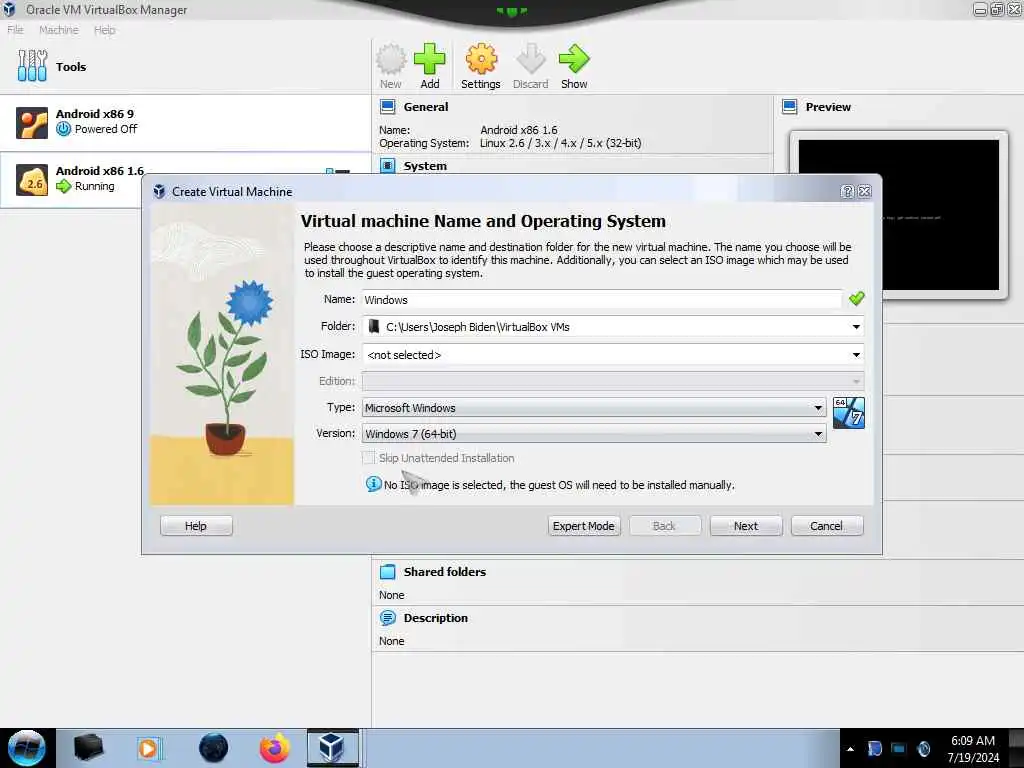The image size is (1024, 768).
Task: Click the Running status text
Action: point(95,186)
